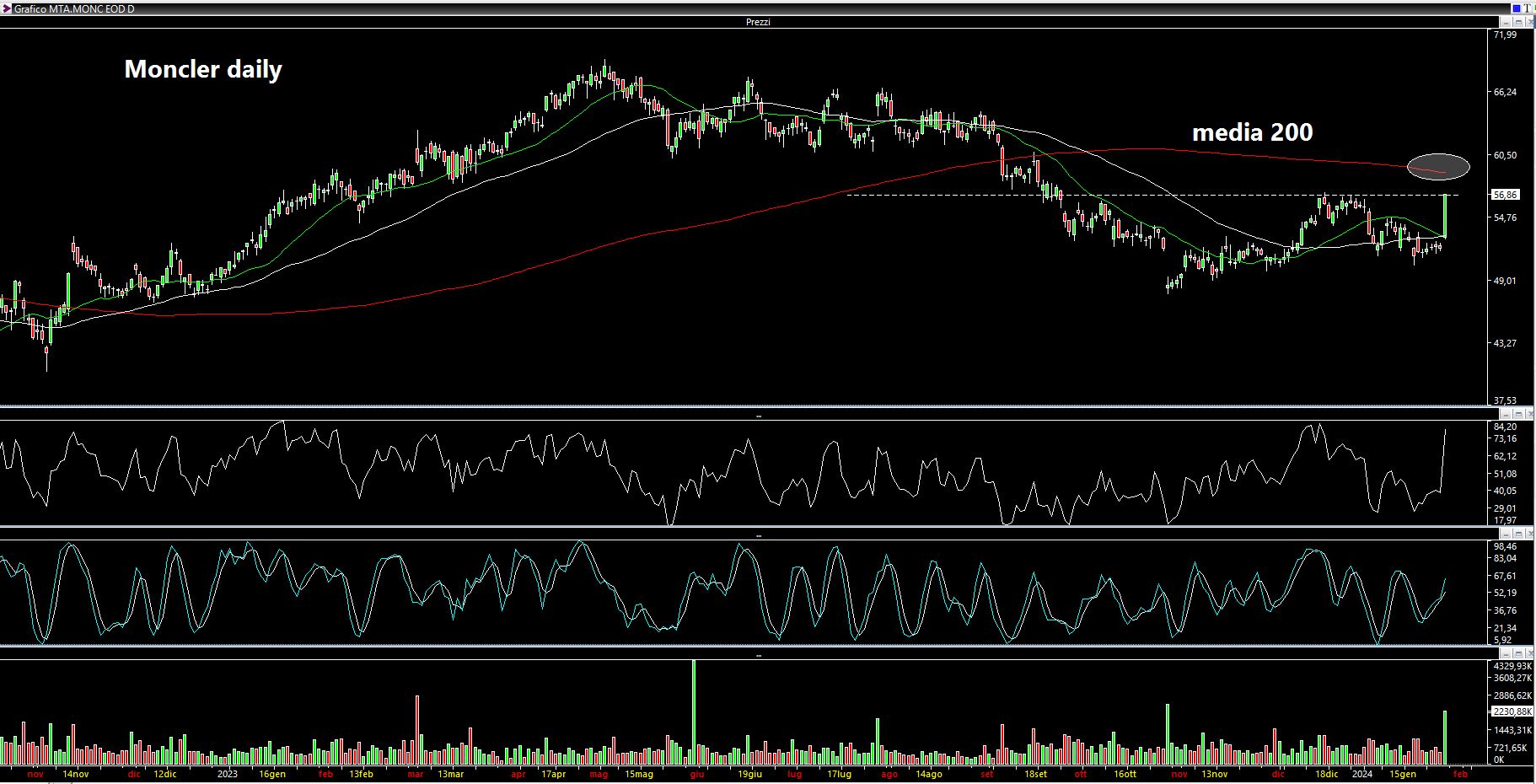
Task: Maximize the volume histogram panel
Action: click(1517, 653)
